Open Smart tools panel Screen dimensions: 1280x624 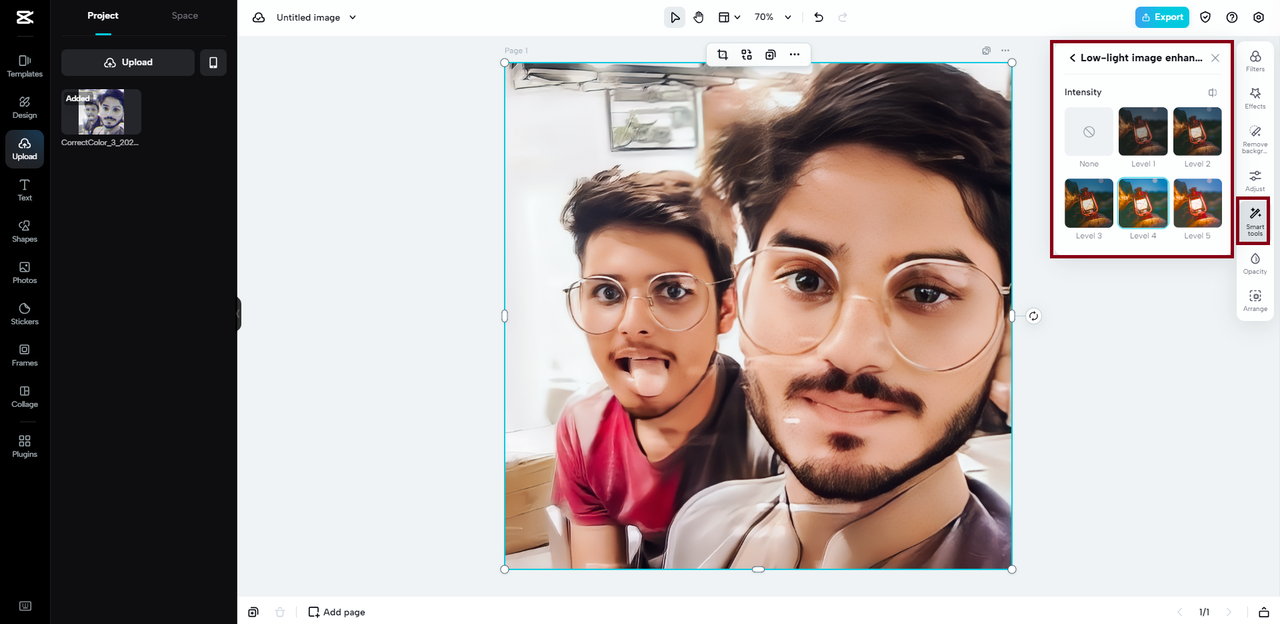pos(1255,221)
